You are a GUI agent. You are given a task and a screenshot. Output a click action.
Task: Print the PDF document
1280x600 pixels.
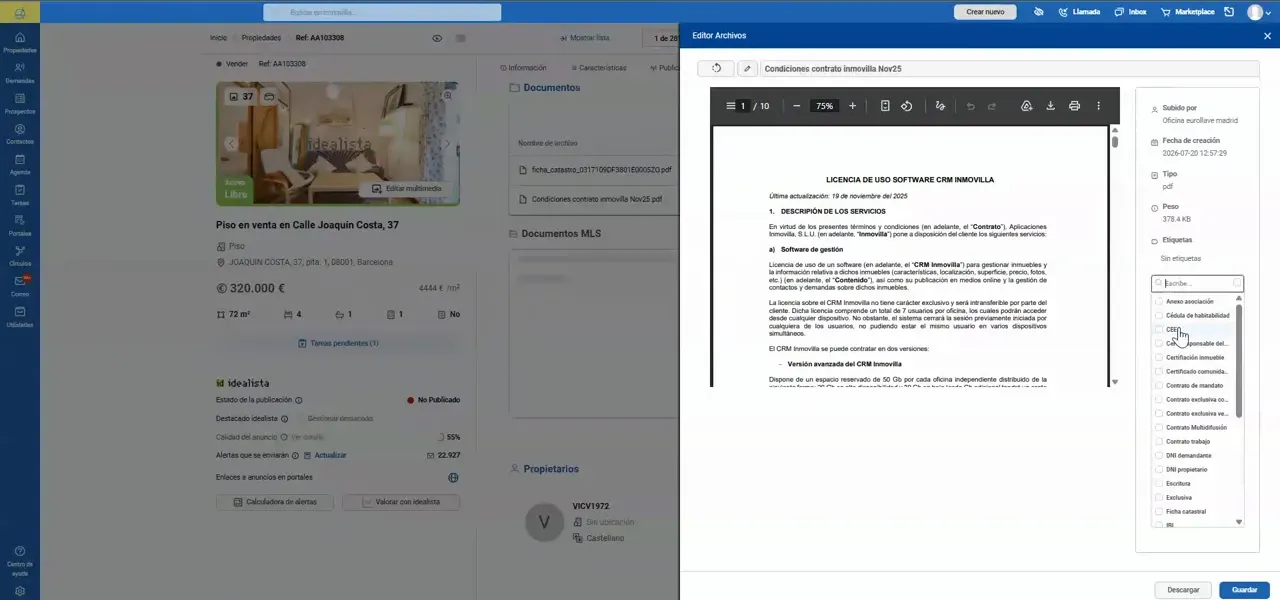tap(1074, 106)
